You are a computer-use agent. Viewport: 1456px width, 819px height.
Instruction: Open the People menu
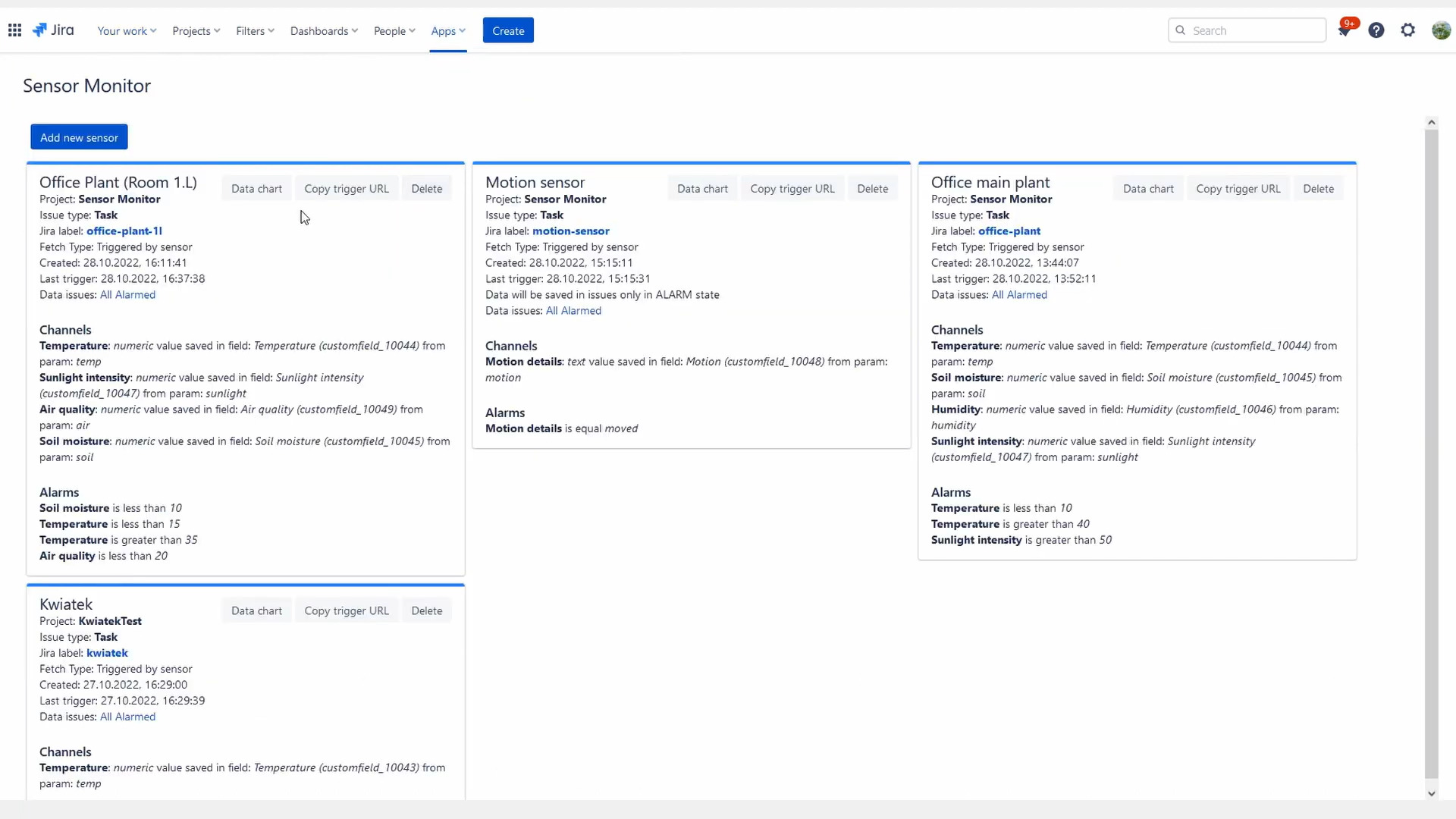pos(394,31)
